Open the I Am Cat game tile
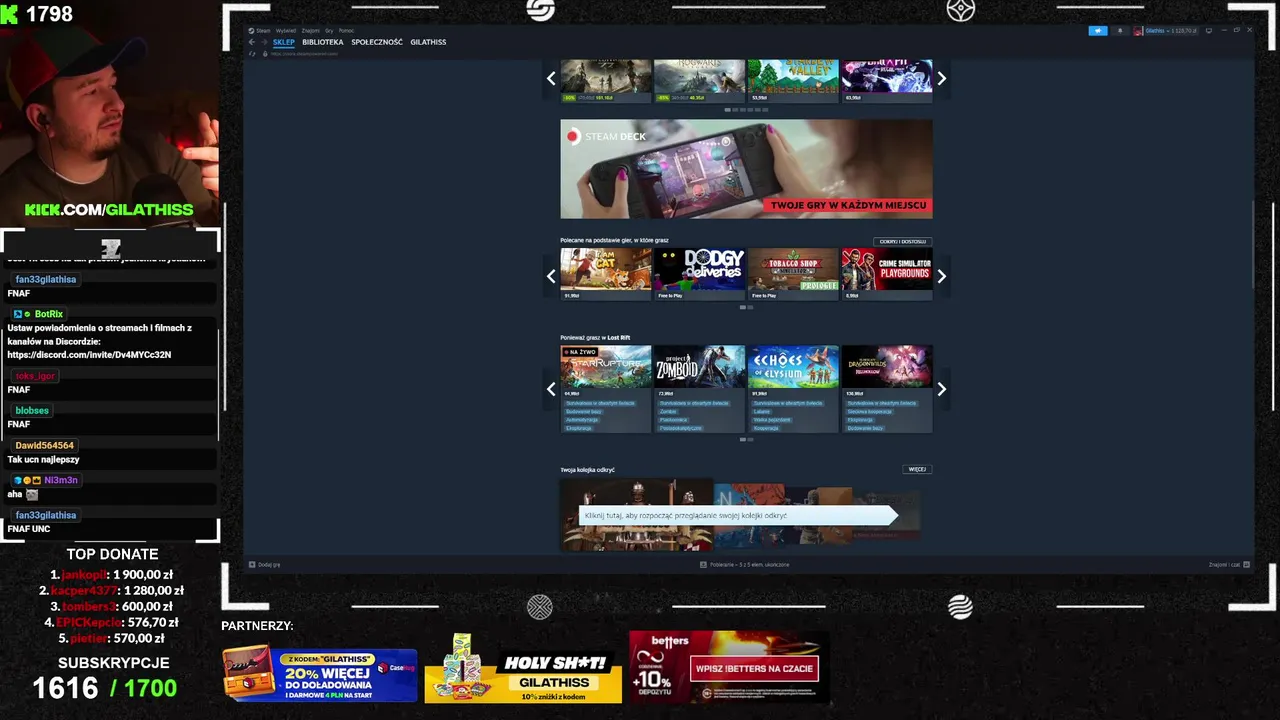This screenshot has height=720, width=1280. coord(606,274)
